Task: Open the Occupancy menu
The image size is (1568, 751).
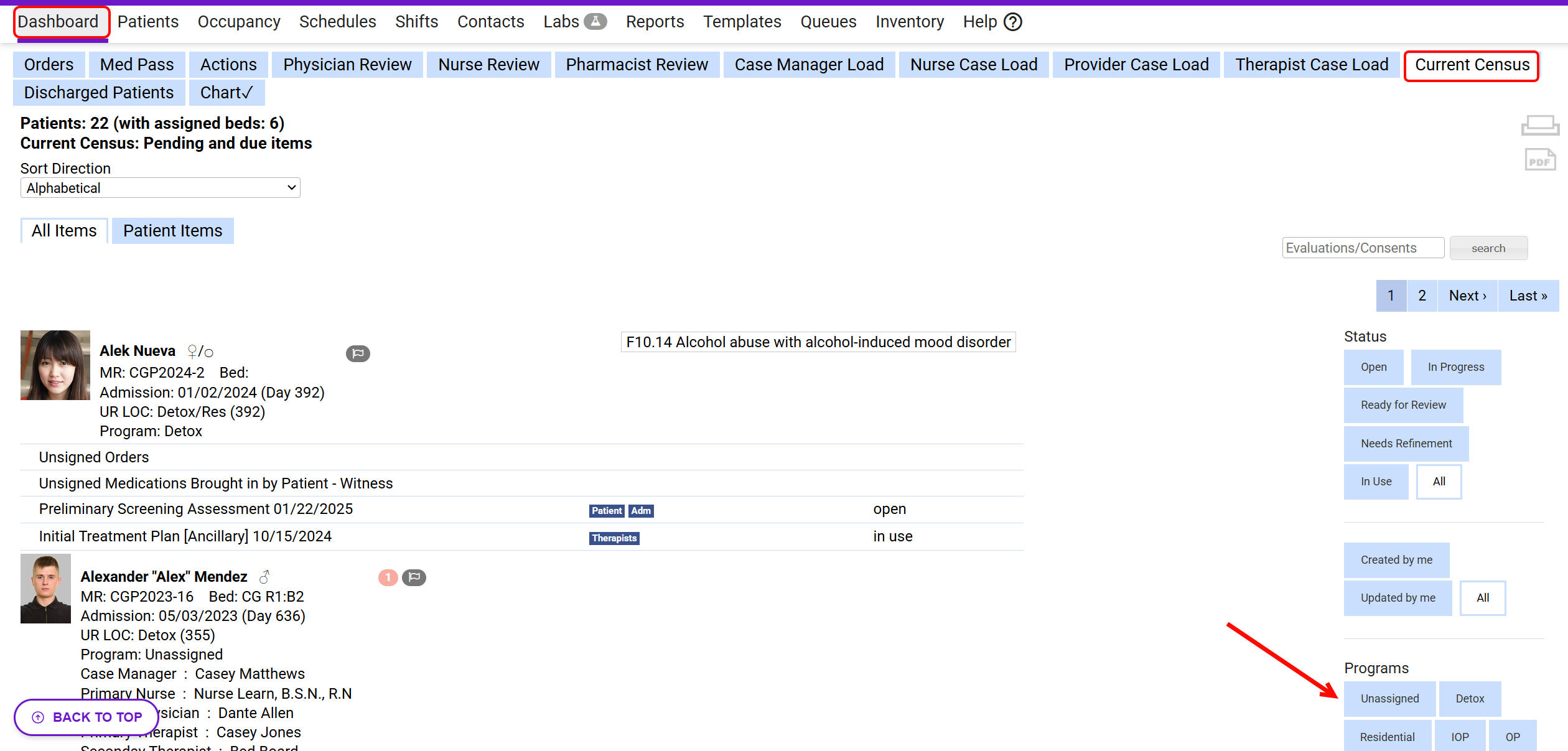Action: click(x=239, y=22)
